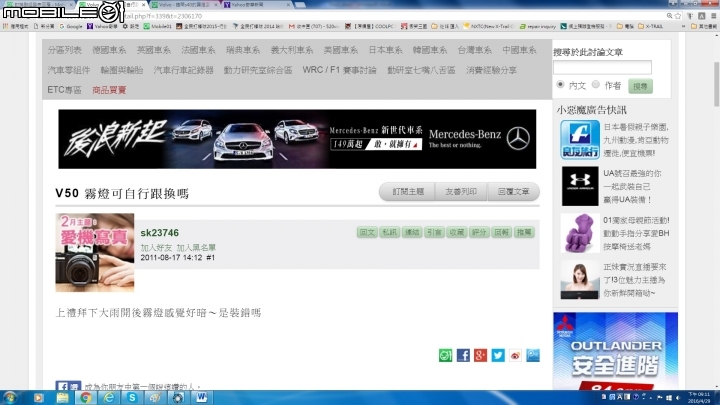Share post via Plurk icon
This screenshot has height=405, width=720.
533,355
